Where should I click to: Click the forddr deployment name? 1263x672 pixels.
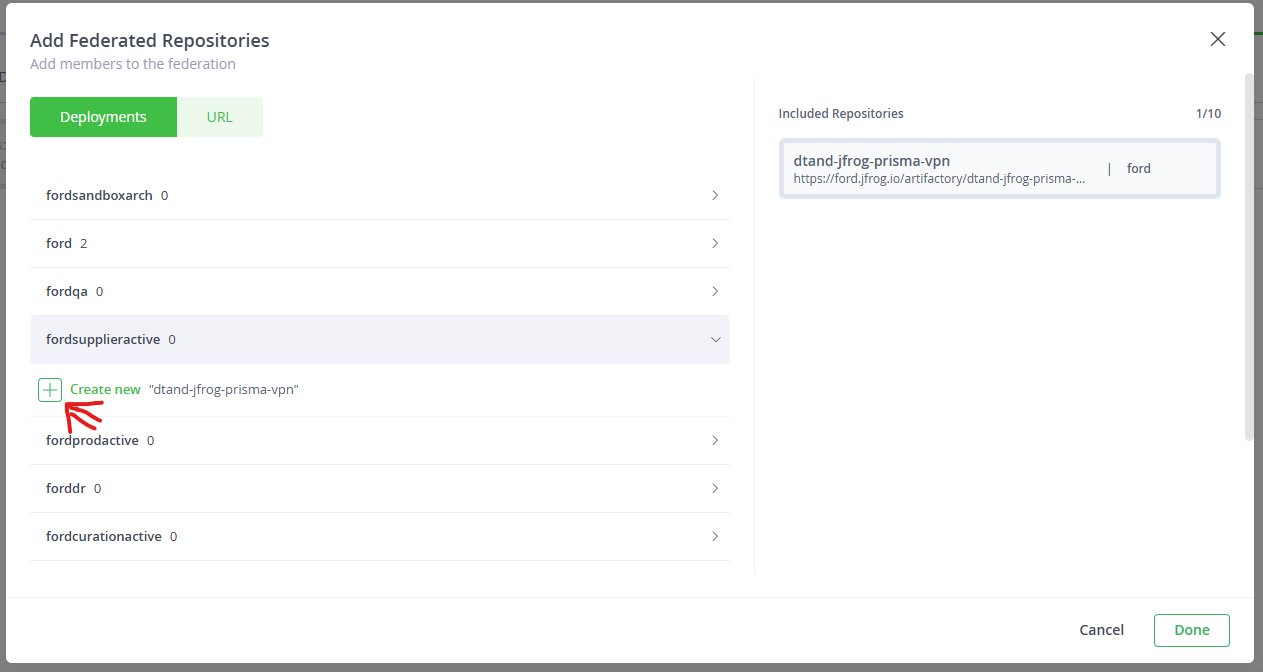pos(66,489)
